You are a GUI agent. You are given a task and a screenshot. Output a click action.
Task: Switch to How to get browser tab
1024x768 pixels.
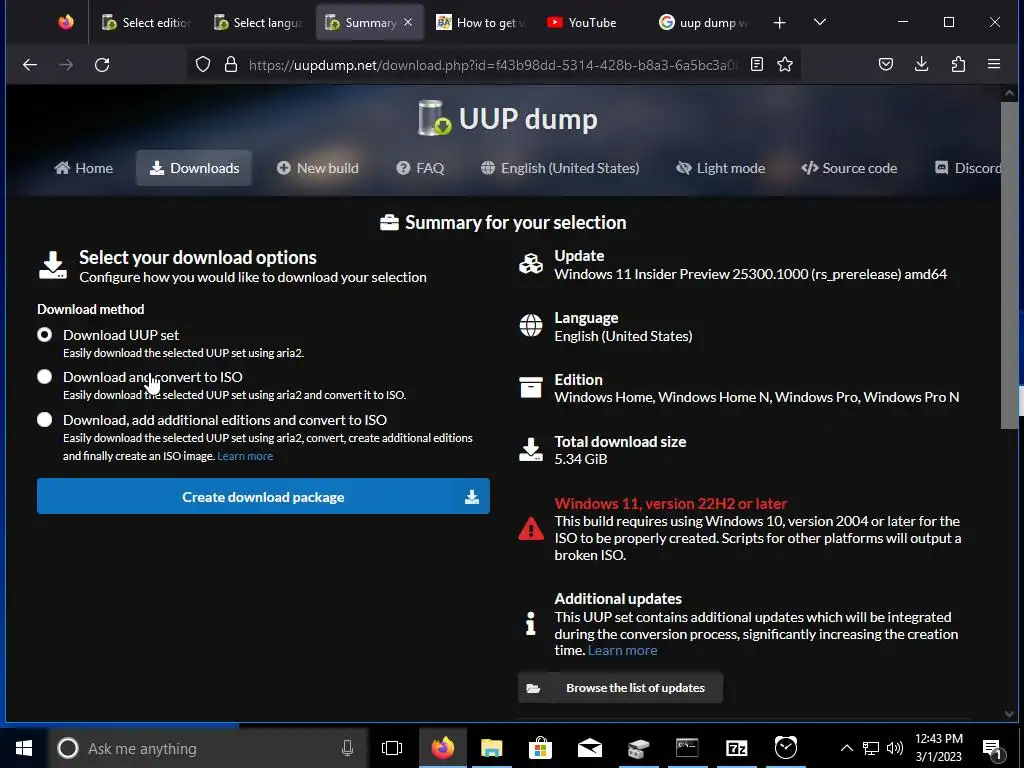tap(481, 23)
